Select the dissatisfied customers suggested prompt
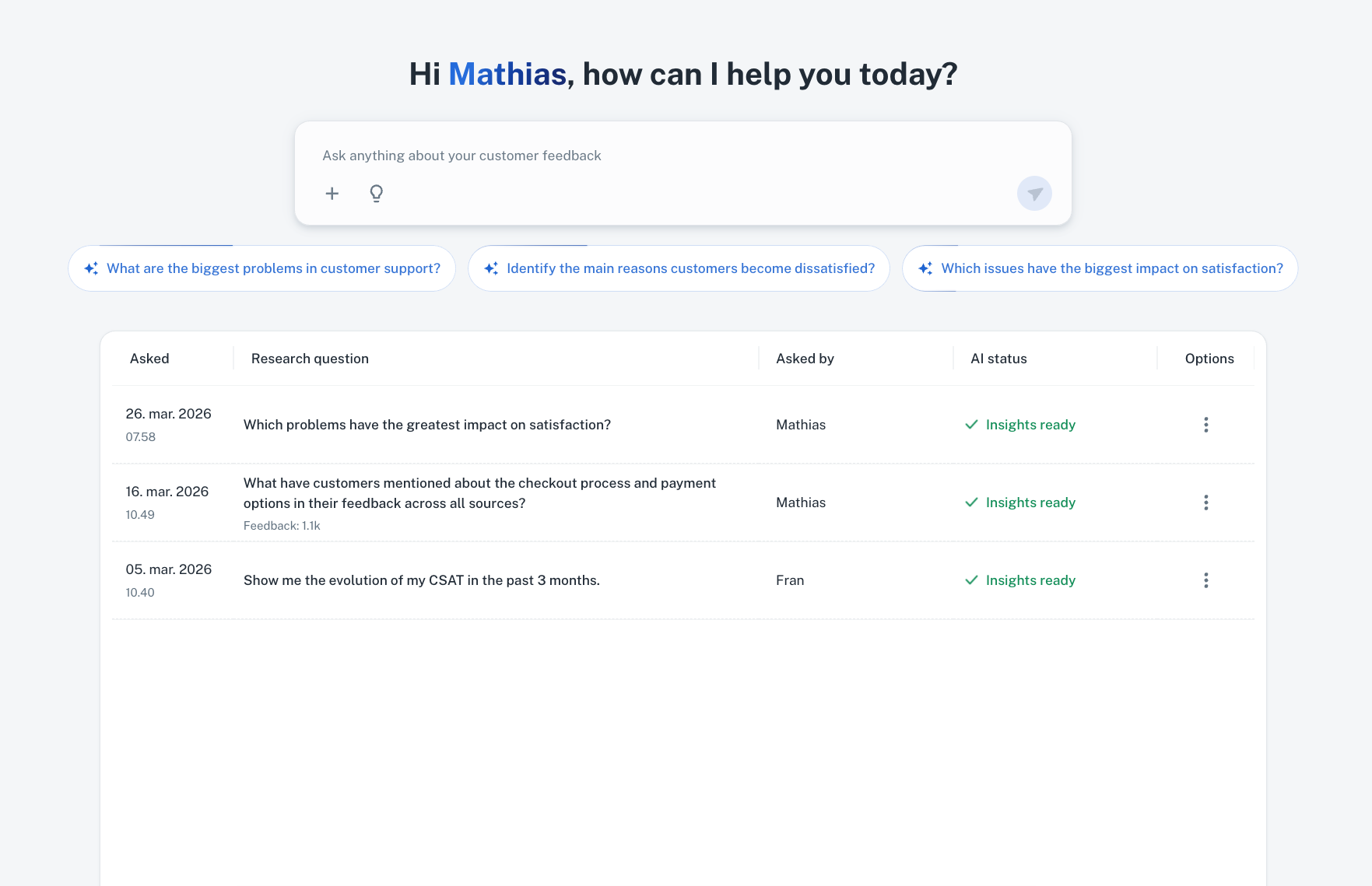The height and width of the screenshot is (886, 1372). click(691, 268)
